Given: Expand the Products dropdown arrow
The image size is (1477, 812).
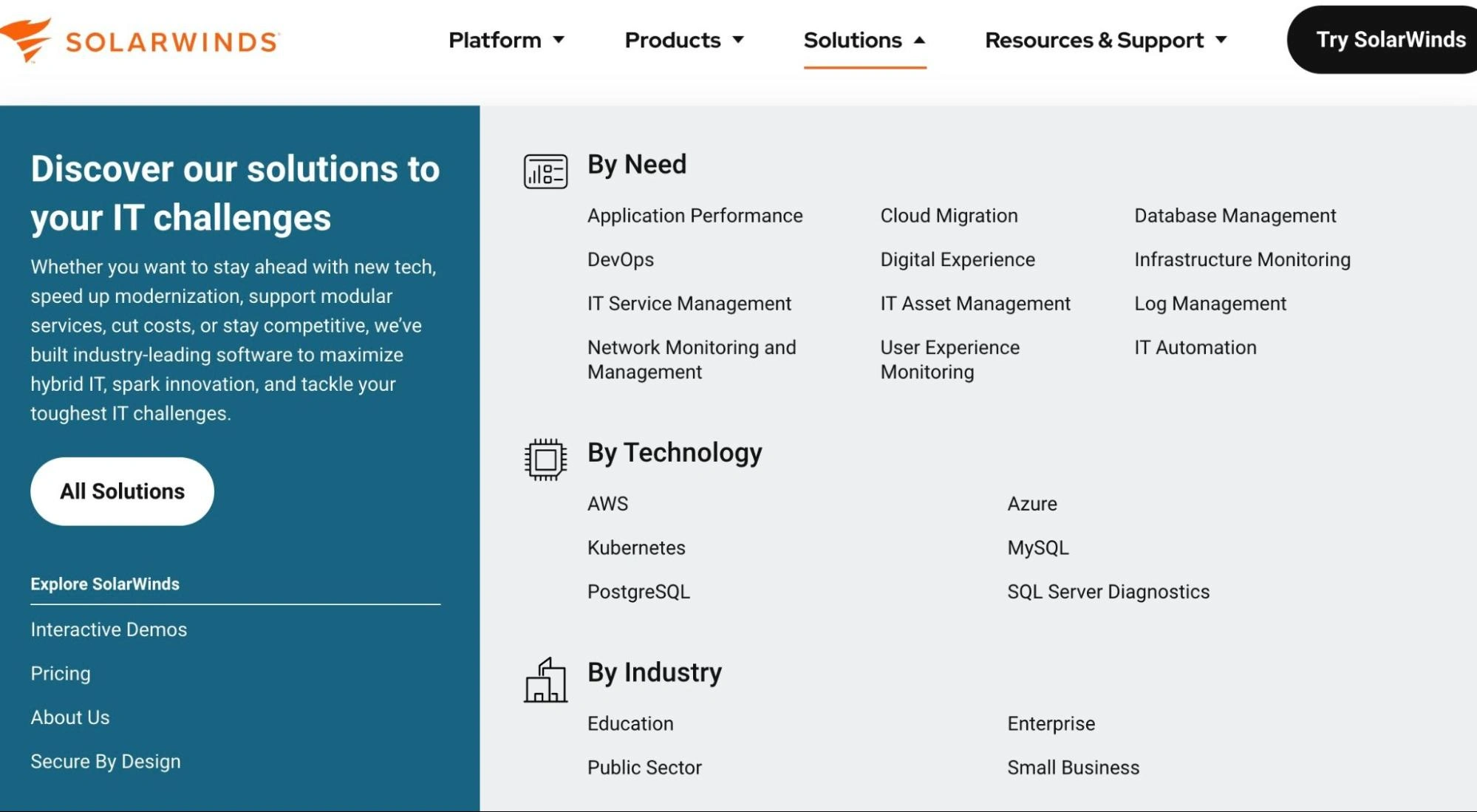Looking at the screenshot, I should [738, 40].
